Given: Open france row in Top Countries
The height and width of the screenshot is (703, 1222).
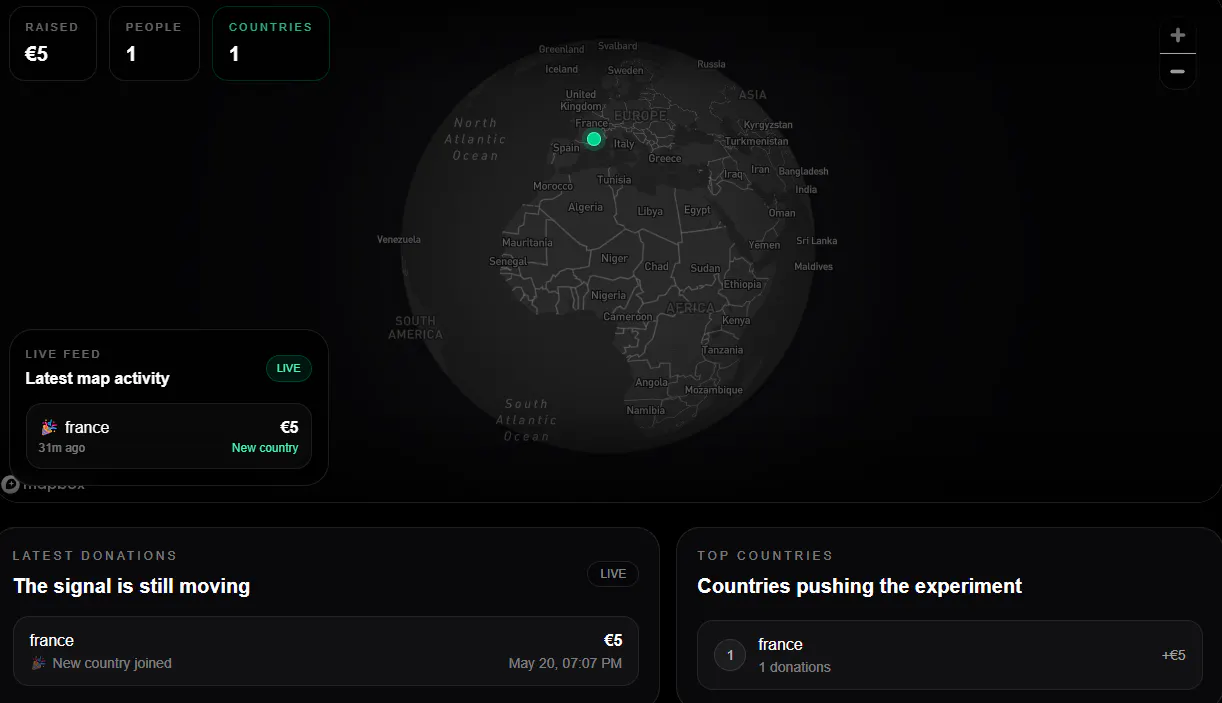Looking at the screenshot, I should (x=949, y=655).
